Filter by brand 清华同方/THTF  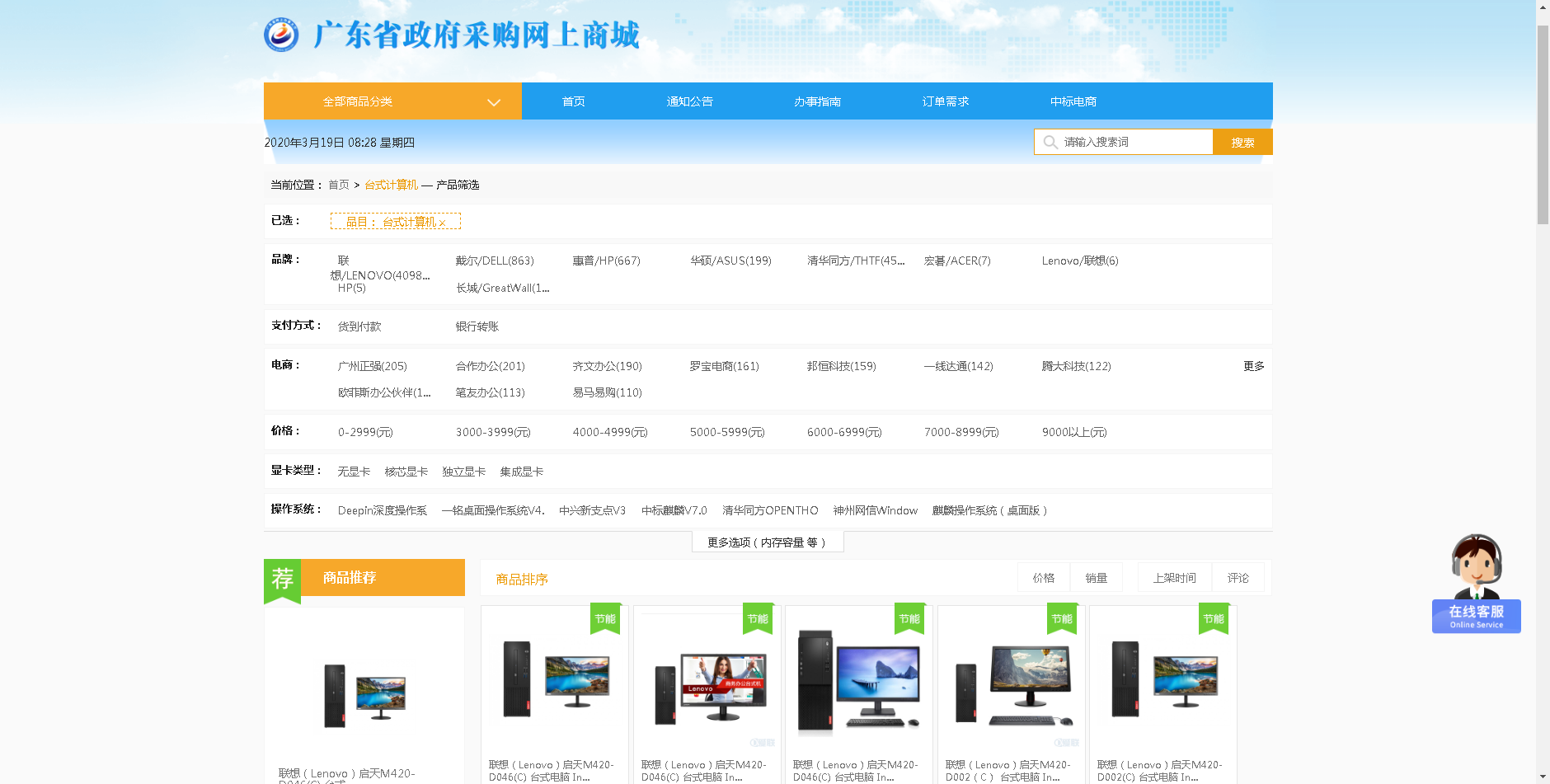tap(856, 261)
